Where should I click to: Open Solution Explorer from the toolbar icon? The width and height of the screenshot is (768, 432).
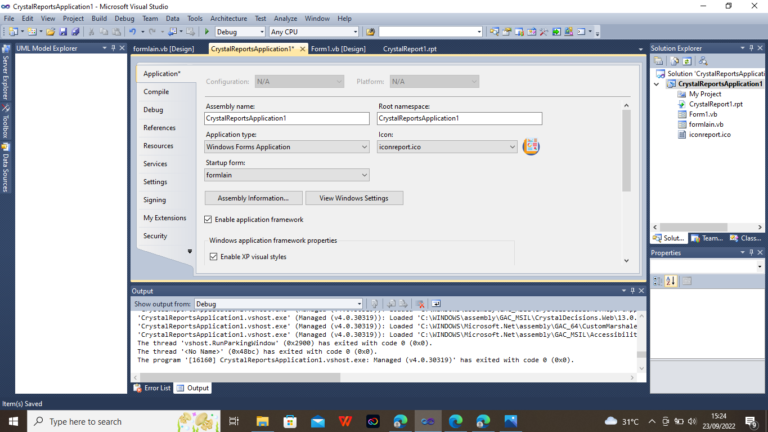pyautogui.click(x=494, y=32)
